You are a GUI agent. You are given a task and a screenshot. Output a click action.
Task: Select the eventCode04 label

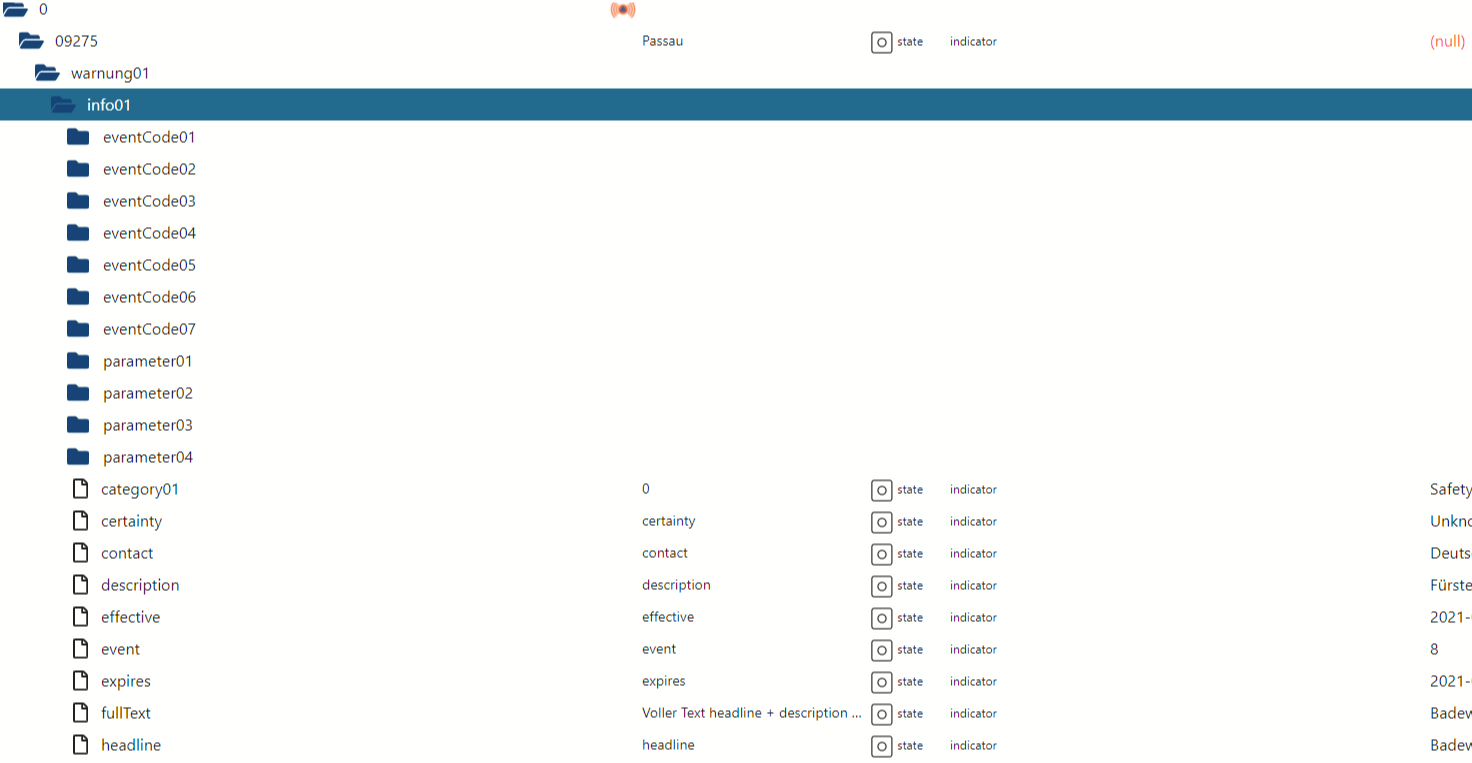tap(149, 233)
